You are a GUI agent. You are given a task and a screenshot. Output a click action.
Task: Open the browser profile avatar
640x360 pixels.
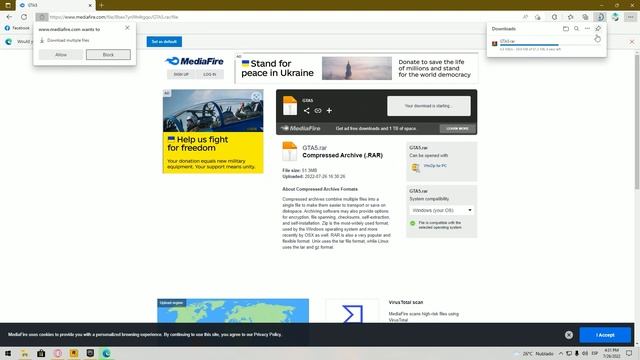tap(615, 17)
